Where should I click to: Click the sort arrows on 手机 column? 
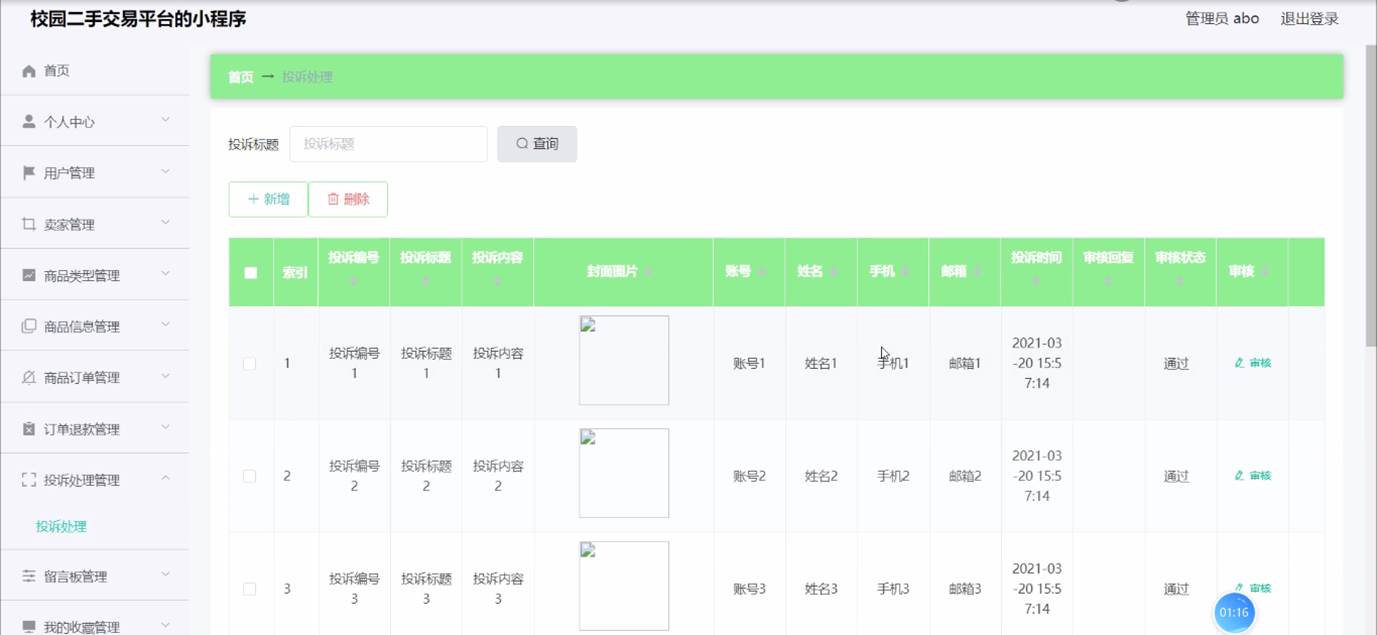[x=903, y=272]
